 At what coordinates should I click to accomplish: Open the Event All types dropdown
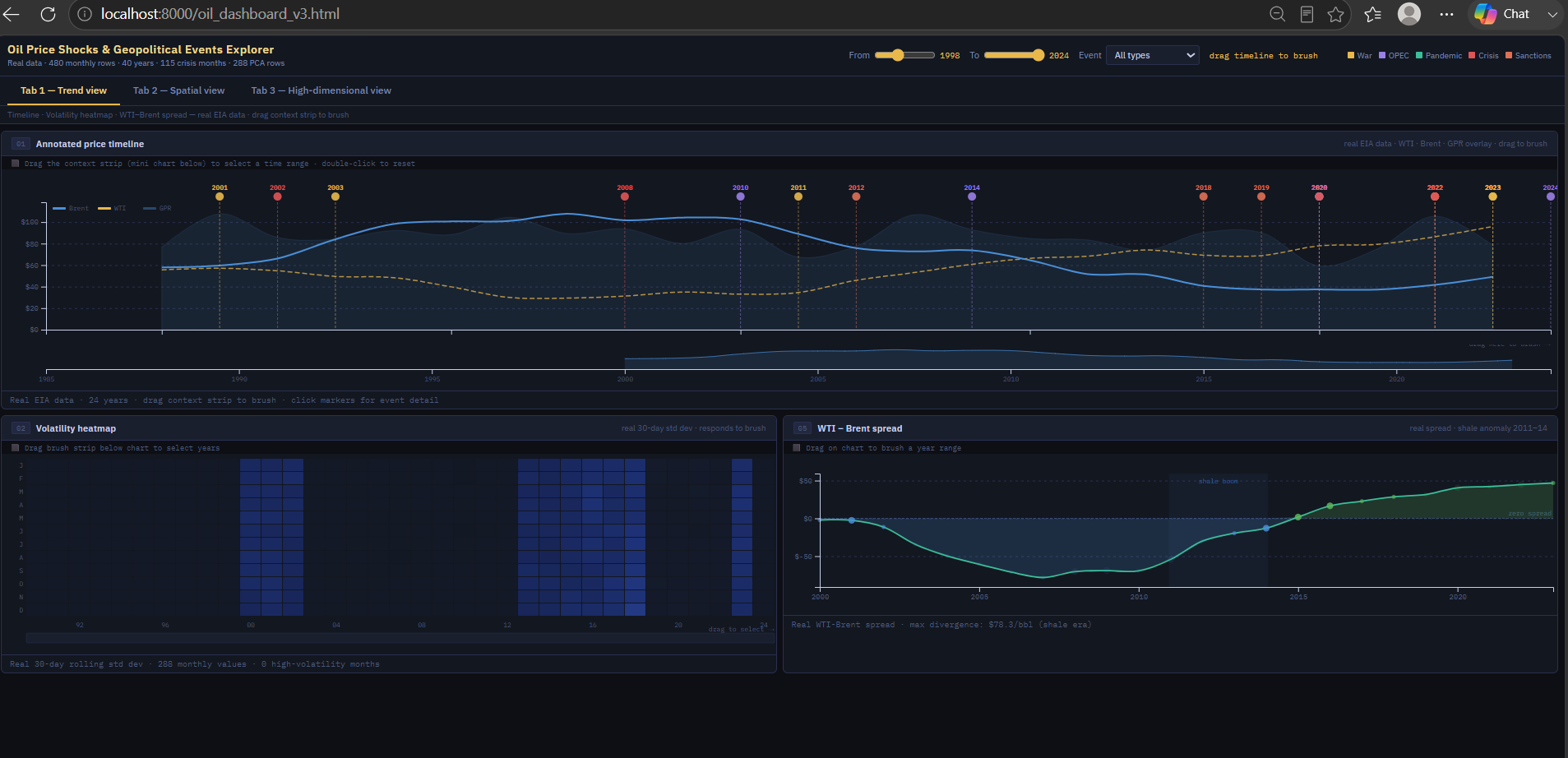coord(1154,55)
